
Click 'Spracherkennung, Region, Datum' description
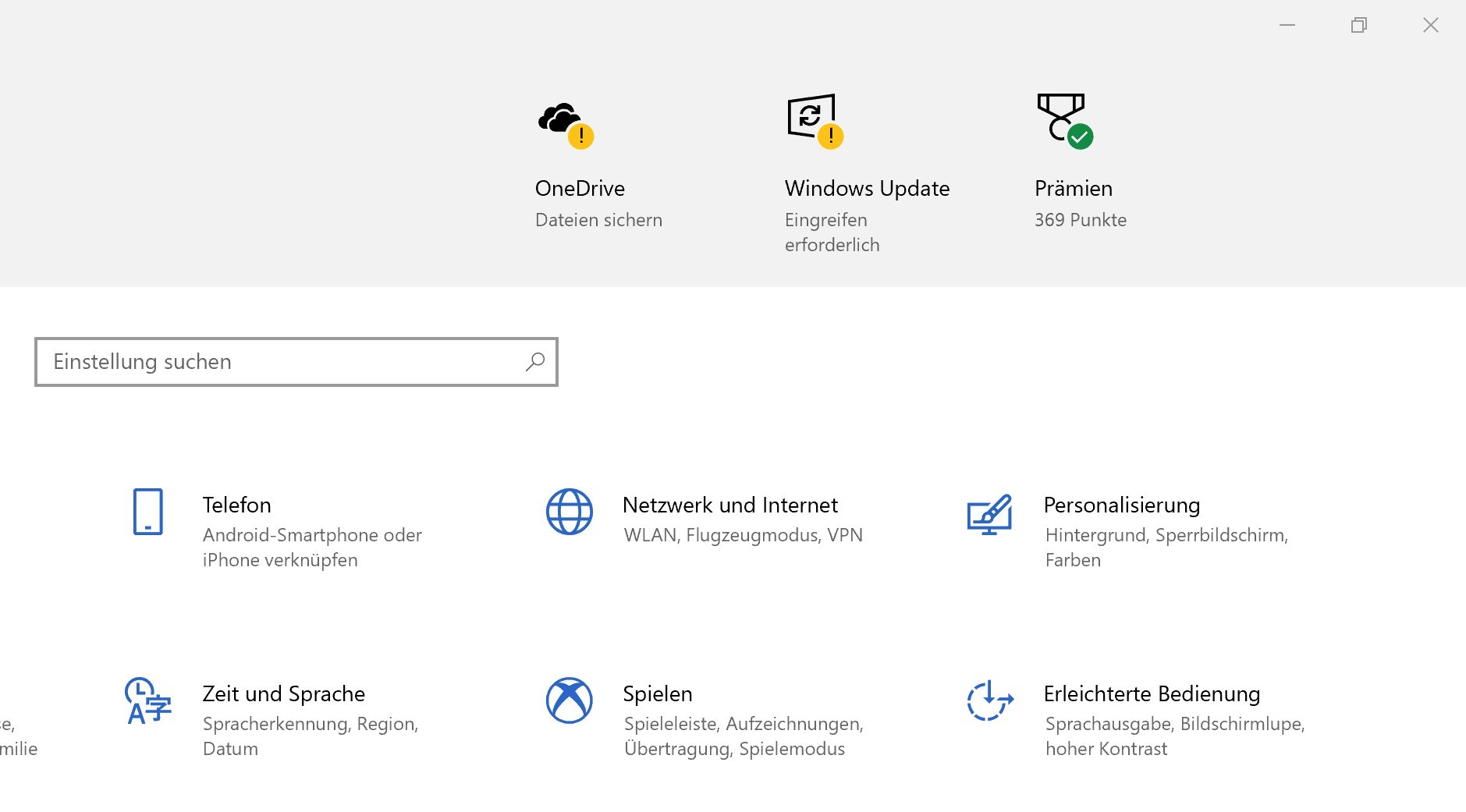click(311, 736)
